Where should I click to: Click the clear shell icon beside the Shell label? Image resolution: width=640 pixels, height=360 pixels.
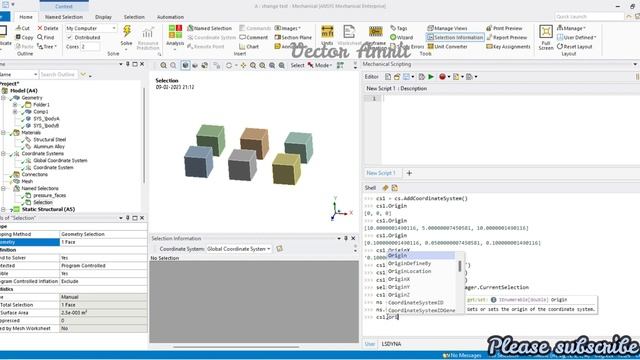click(385, 188)
